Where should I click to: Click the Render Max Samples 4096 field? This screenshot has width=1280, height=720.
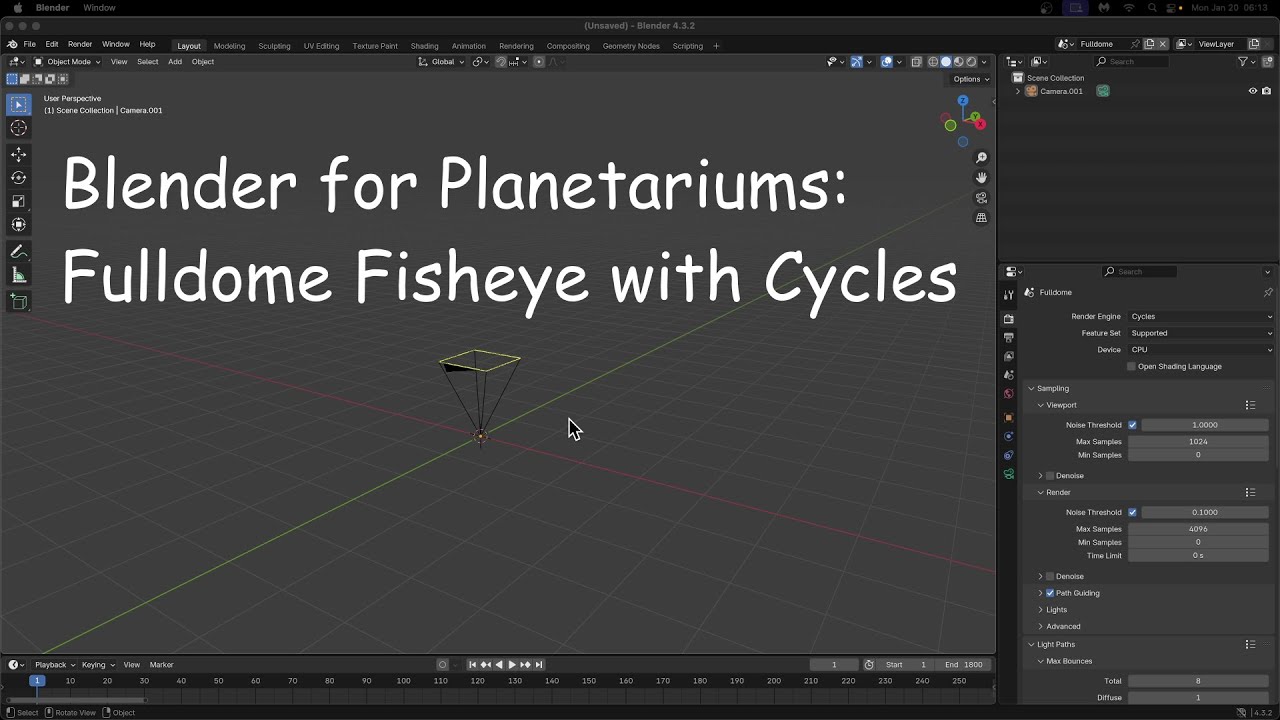1198,529
